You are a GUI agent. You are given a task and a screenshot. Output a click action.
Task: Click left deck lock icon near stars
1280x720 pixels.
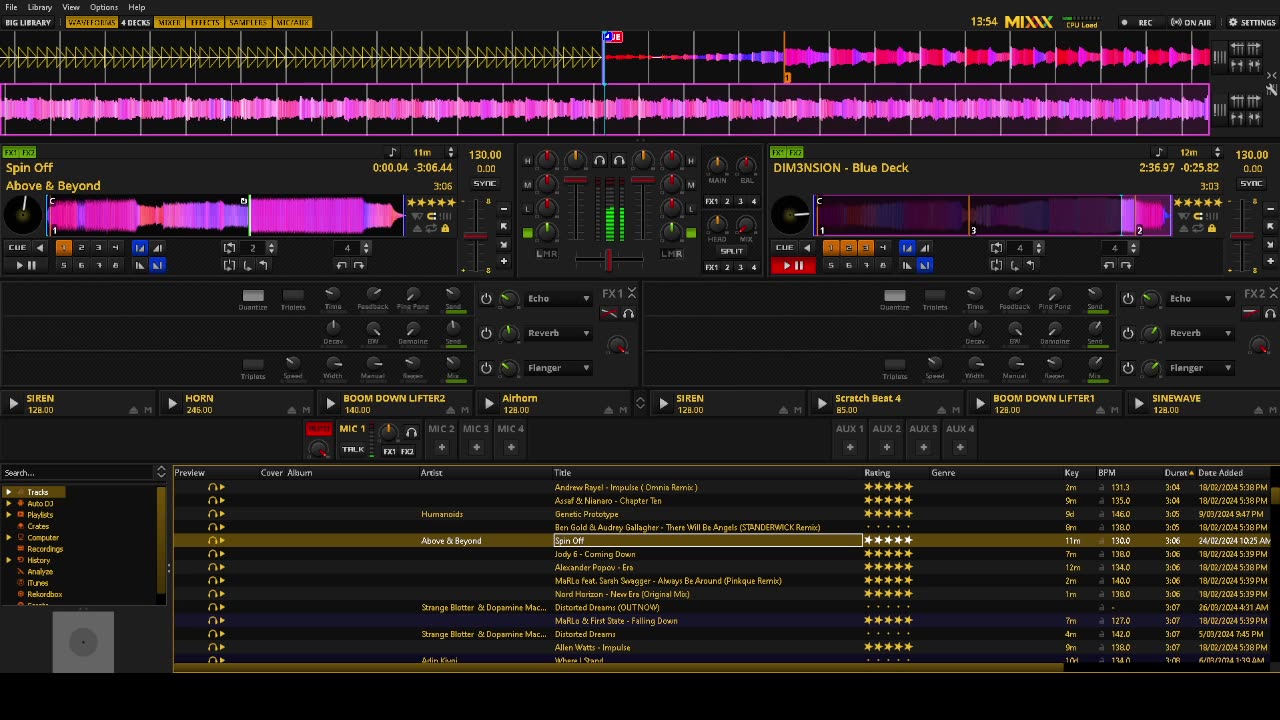click(445, 228)
